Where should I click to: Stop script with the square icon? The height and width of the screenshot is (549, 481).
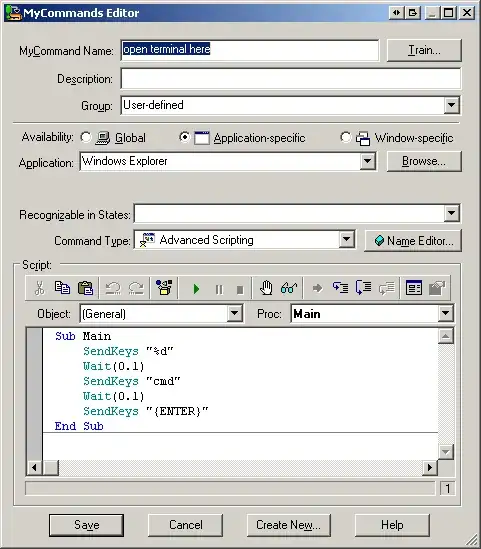[240, 290]
